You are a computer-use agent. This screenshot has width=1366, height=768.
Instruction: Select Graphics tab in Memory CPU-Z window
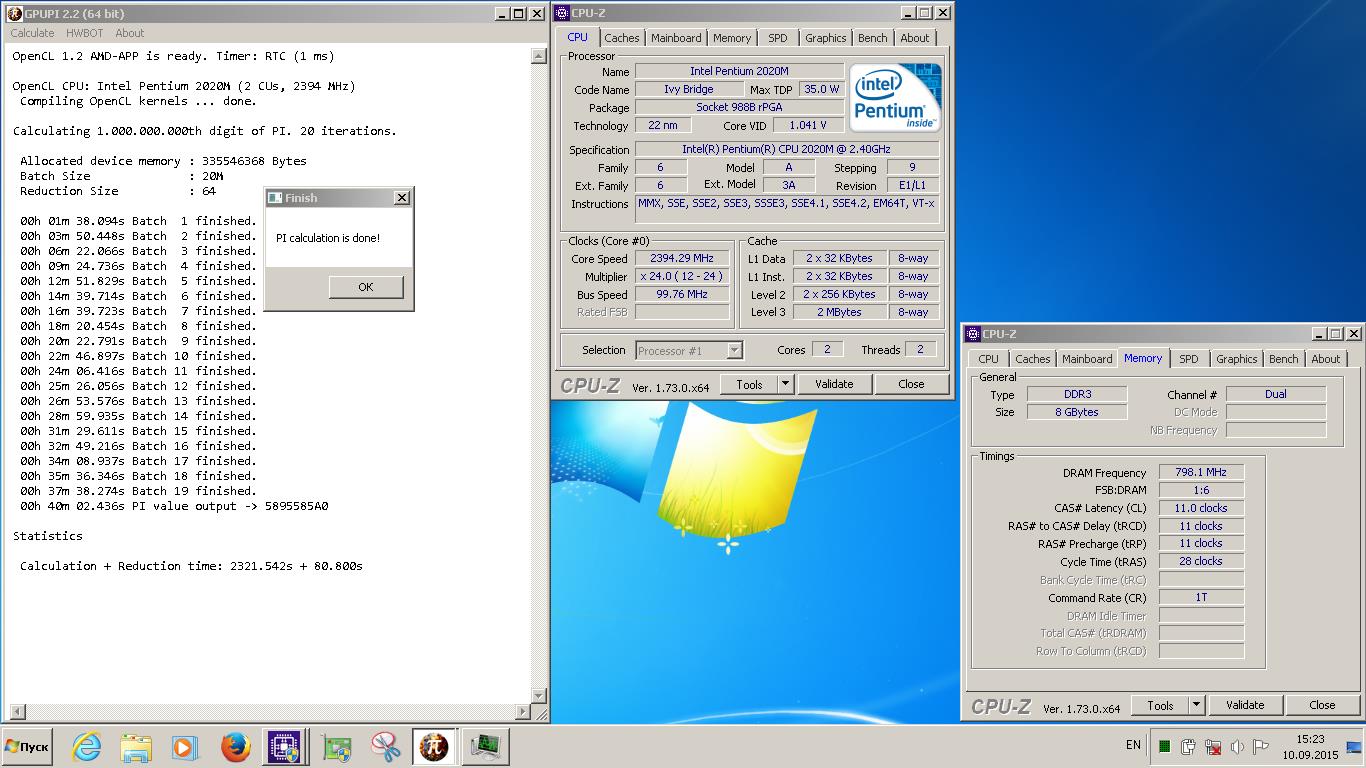pyautogui.click(x=1237, y=359)
